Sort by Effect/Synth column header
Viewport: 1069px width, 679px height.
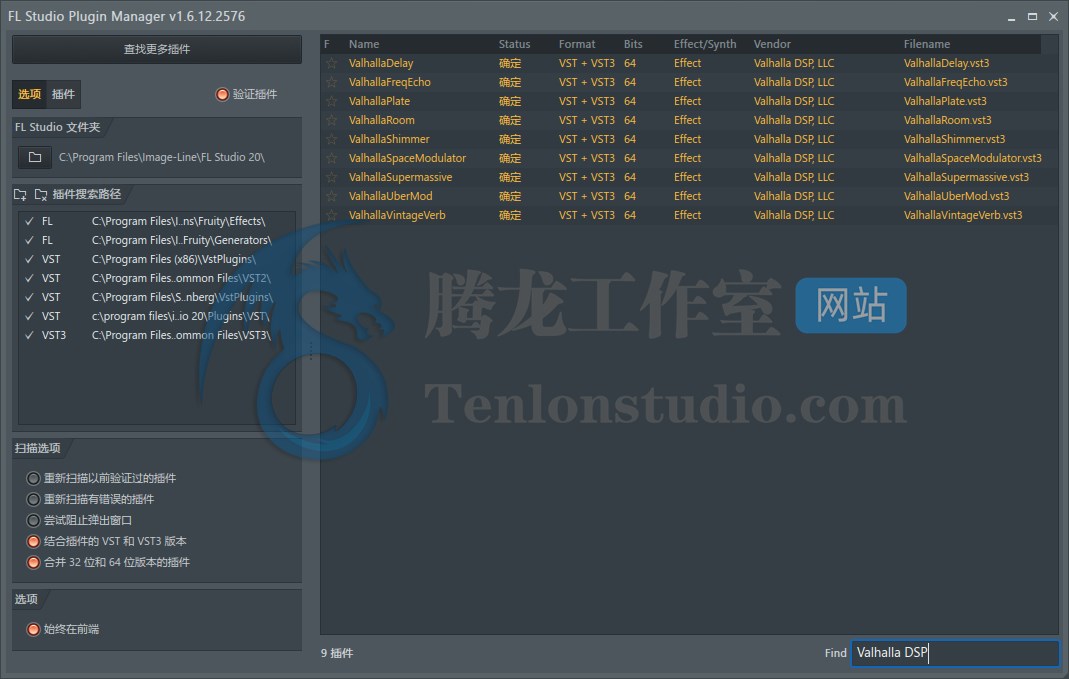pyautogui.click(x=705, y=44)
